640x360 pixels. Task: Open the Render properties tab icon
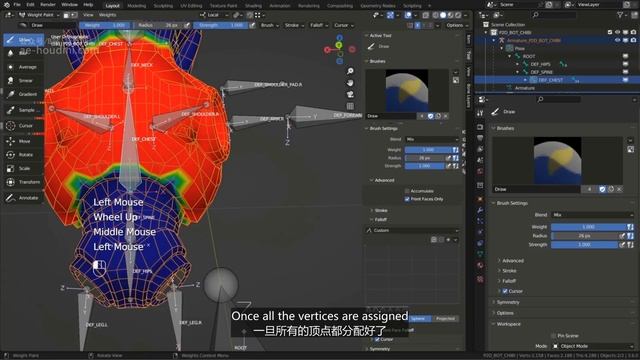(480, 127)
